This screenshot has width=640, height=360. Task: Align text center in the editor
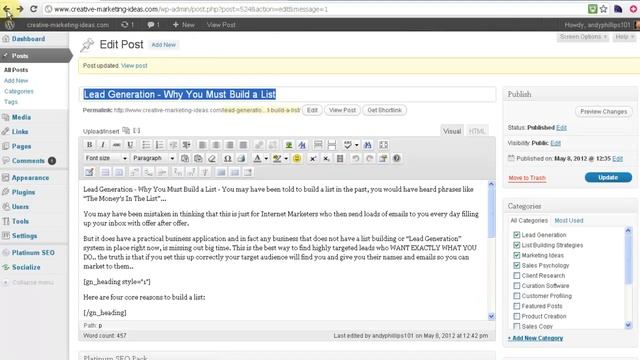[216, 145]
